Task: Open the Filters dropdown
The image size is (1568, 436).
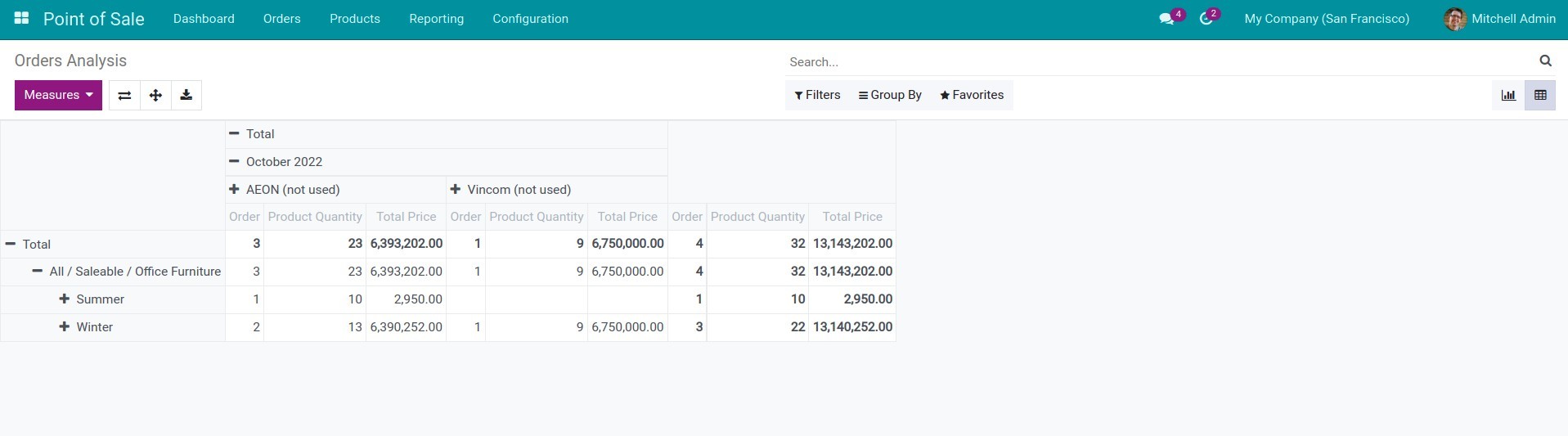Action: pos(817,95)
